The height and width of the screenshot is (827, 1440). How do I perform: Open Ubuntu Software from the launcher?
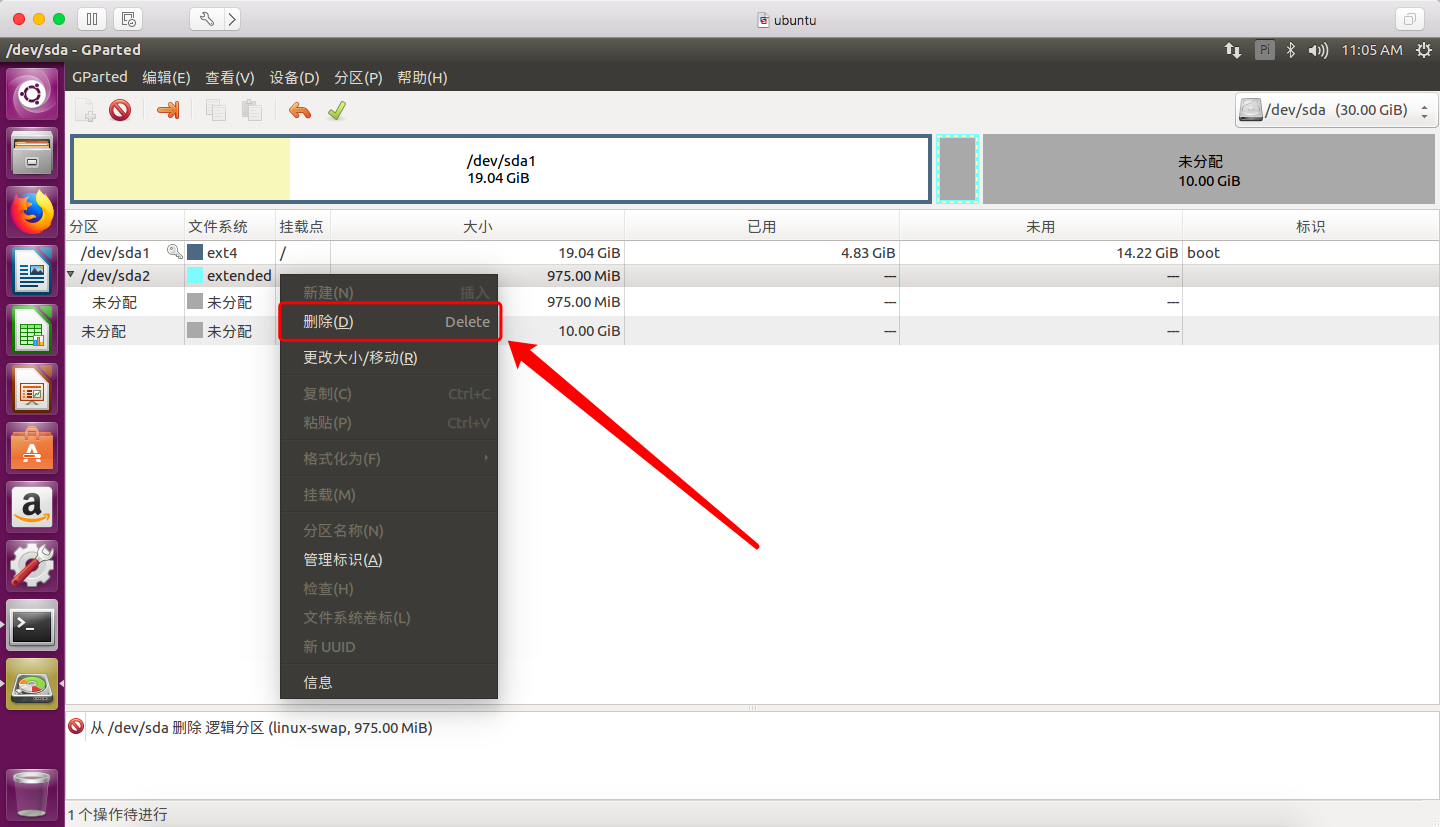coord(32,448)
